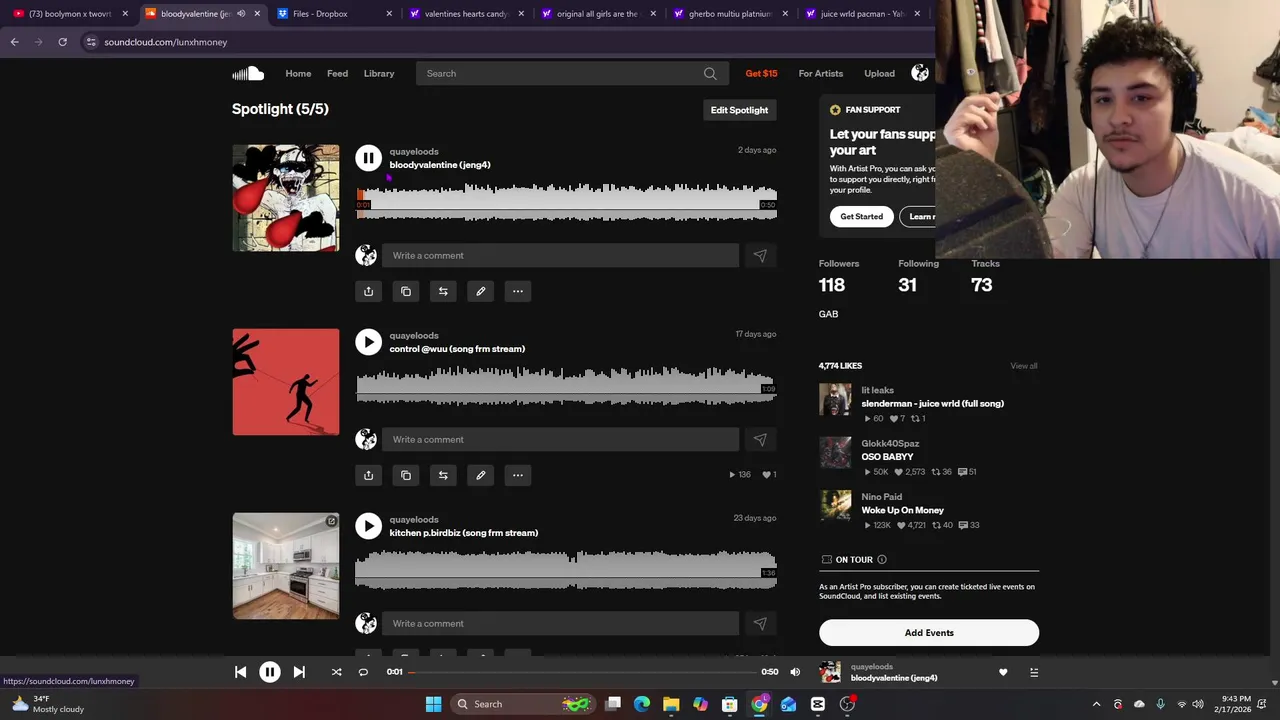Copy link for the control @wuu track
This screenshot has width=1280, height=720.
[406, 475]
